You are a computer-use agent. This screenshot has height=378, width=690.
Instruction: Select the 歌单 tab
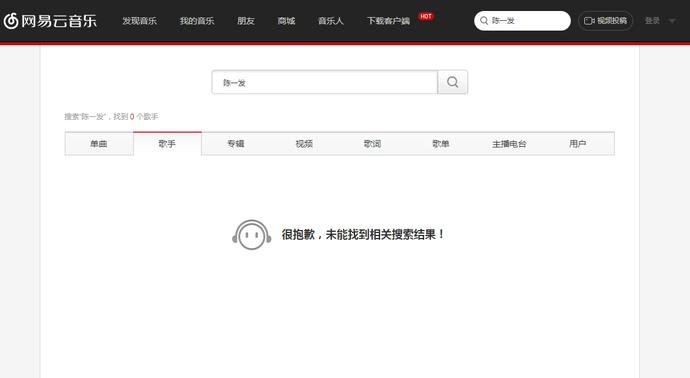coord(441,144)
